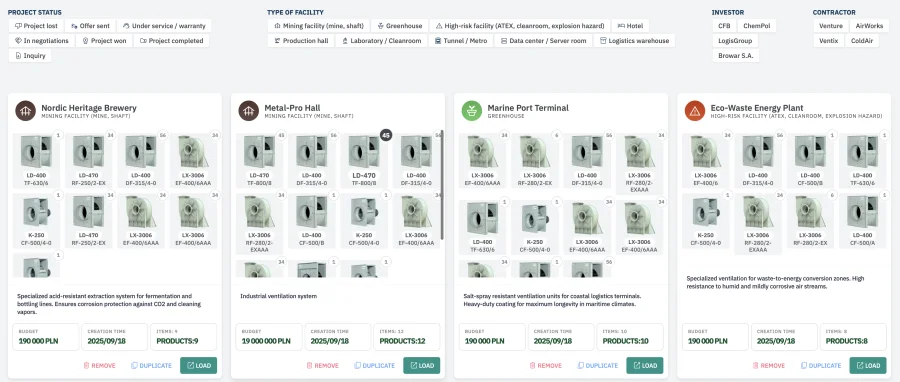Click the Nordic Heritage Brewery facility icon

point(25,111)
